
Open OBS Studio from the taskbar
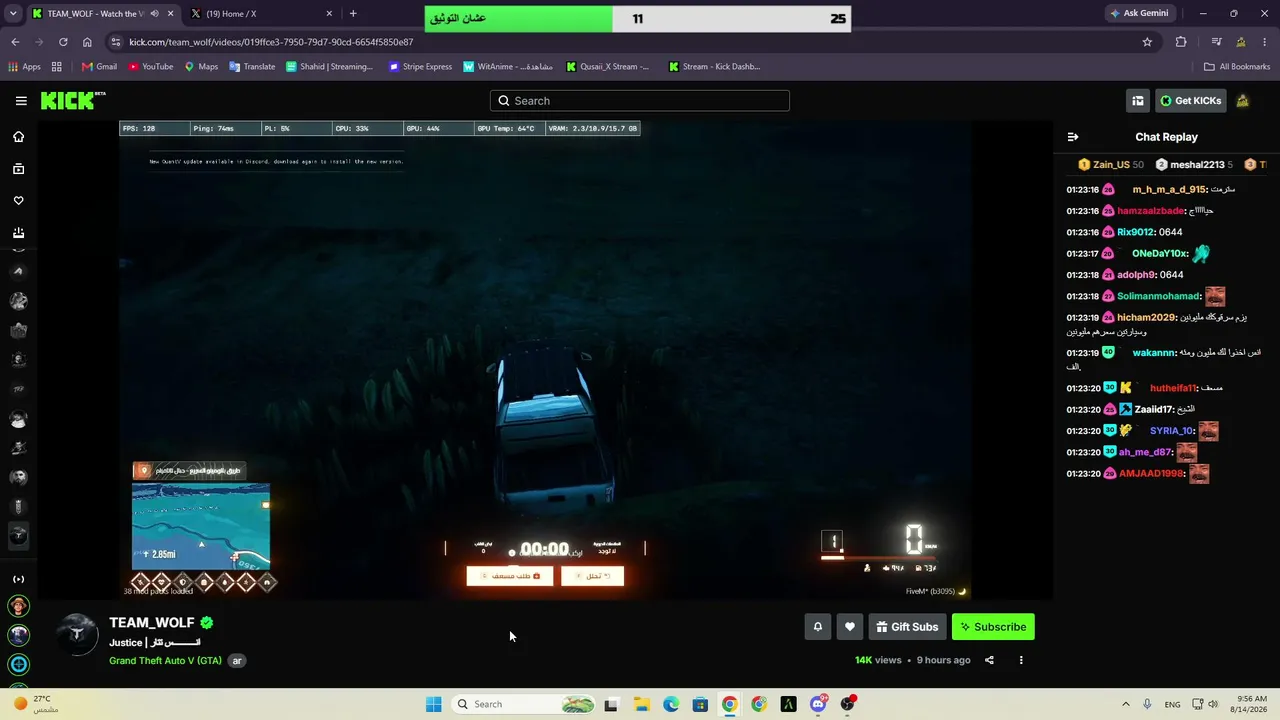point(848,704)
